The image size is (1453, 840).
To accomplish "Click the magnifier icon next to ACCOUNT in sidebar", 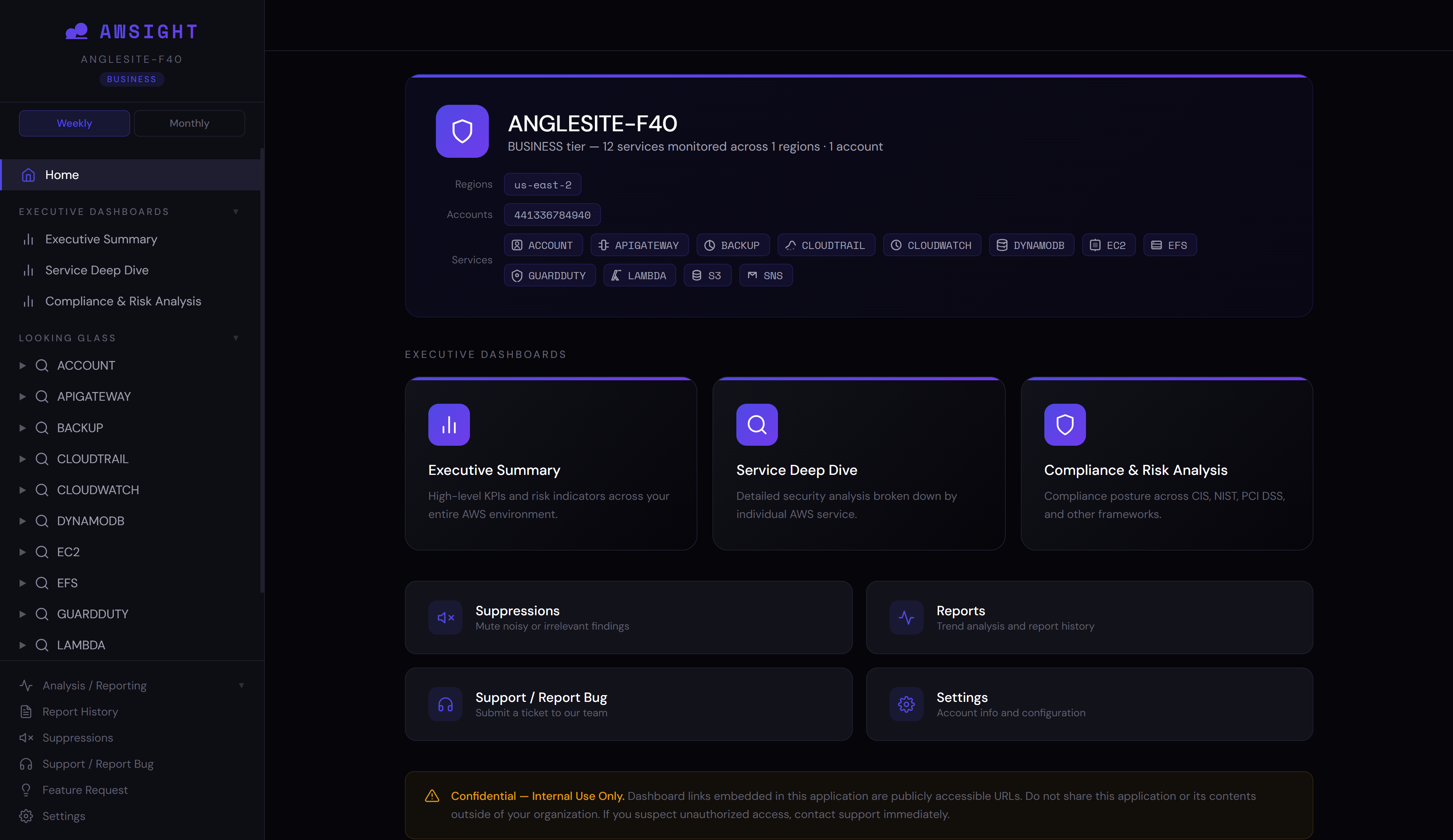I will [42, 366].
